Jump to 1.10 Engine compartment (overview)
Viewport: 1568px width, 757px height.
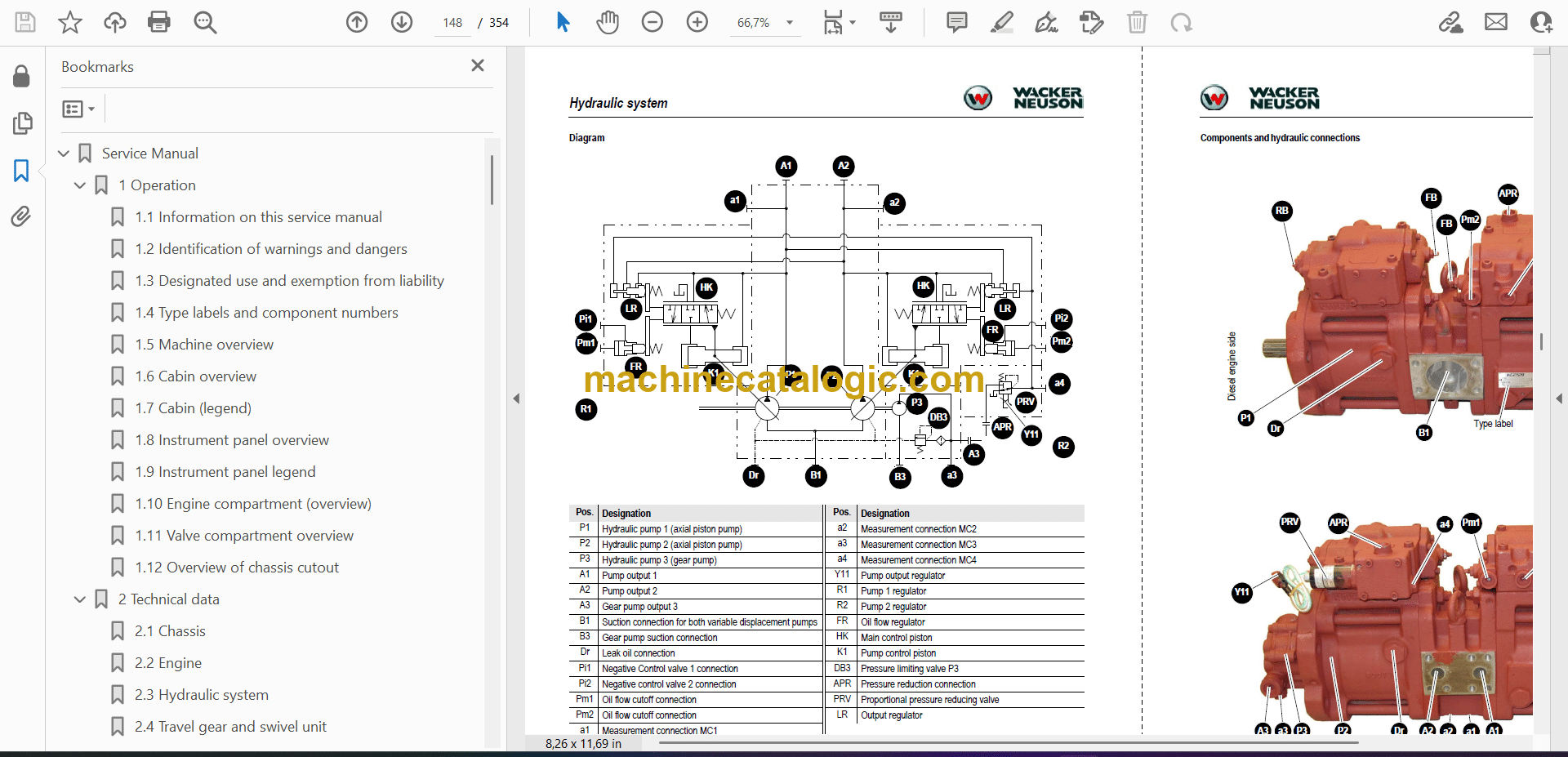(253, 504)
